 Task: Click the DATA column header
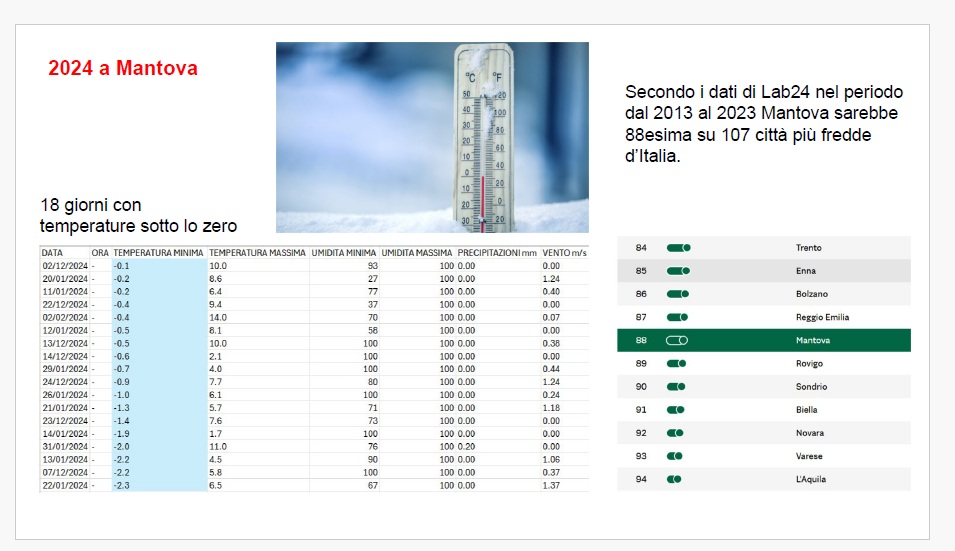[53, 253]
